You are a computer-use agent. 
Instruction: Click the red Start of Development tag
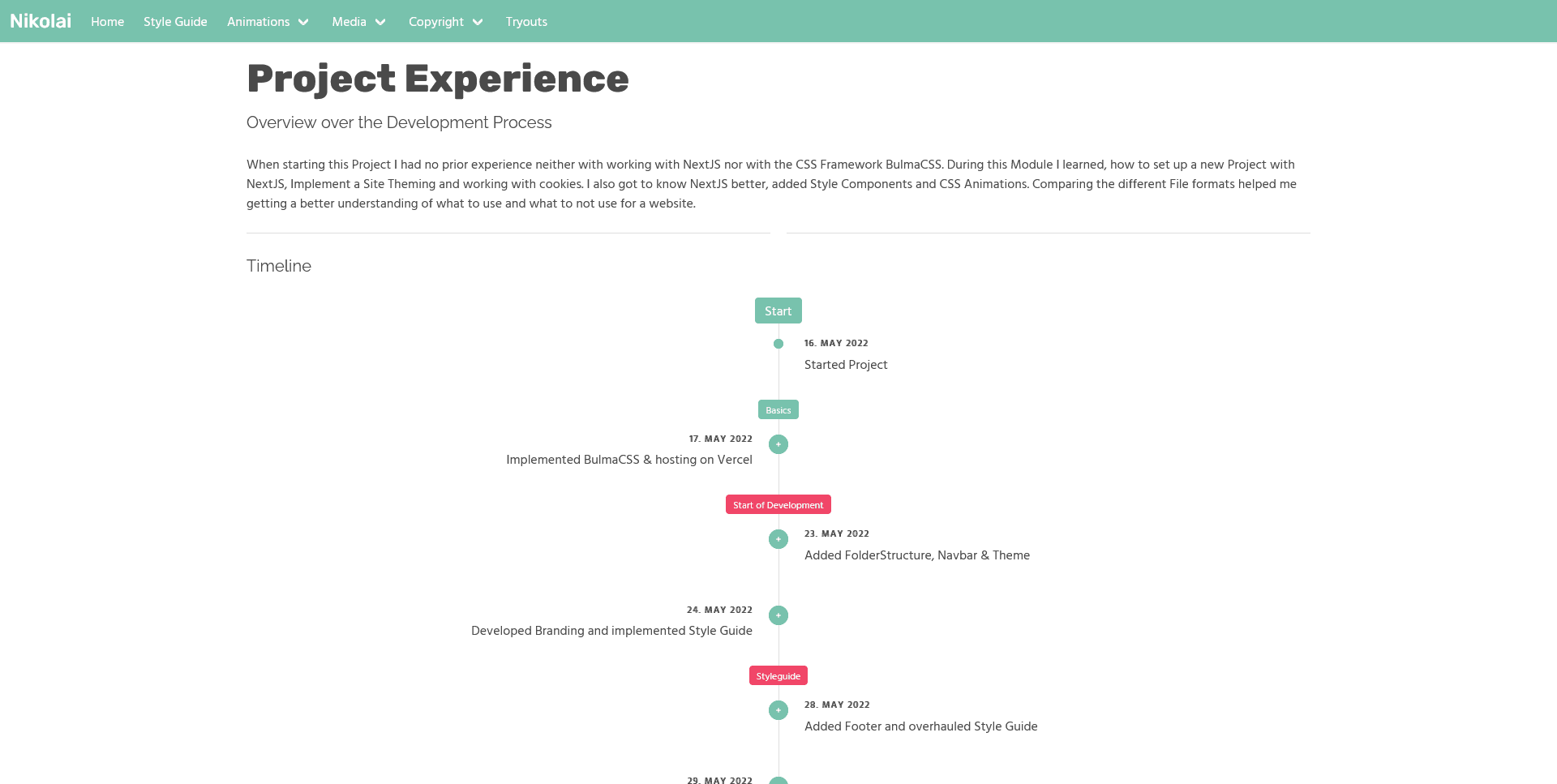(x=778, y=504)
